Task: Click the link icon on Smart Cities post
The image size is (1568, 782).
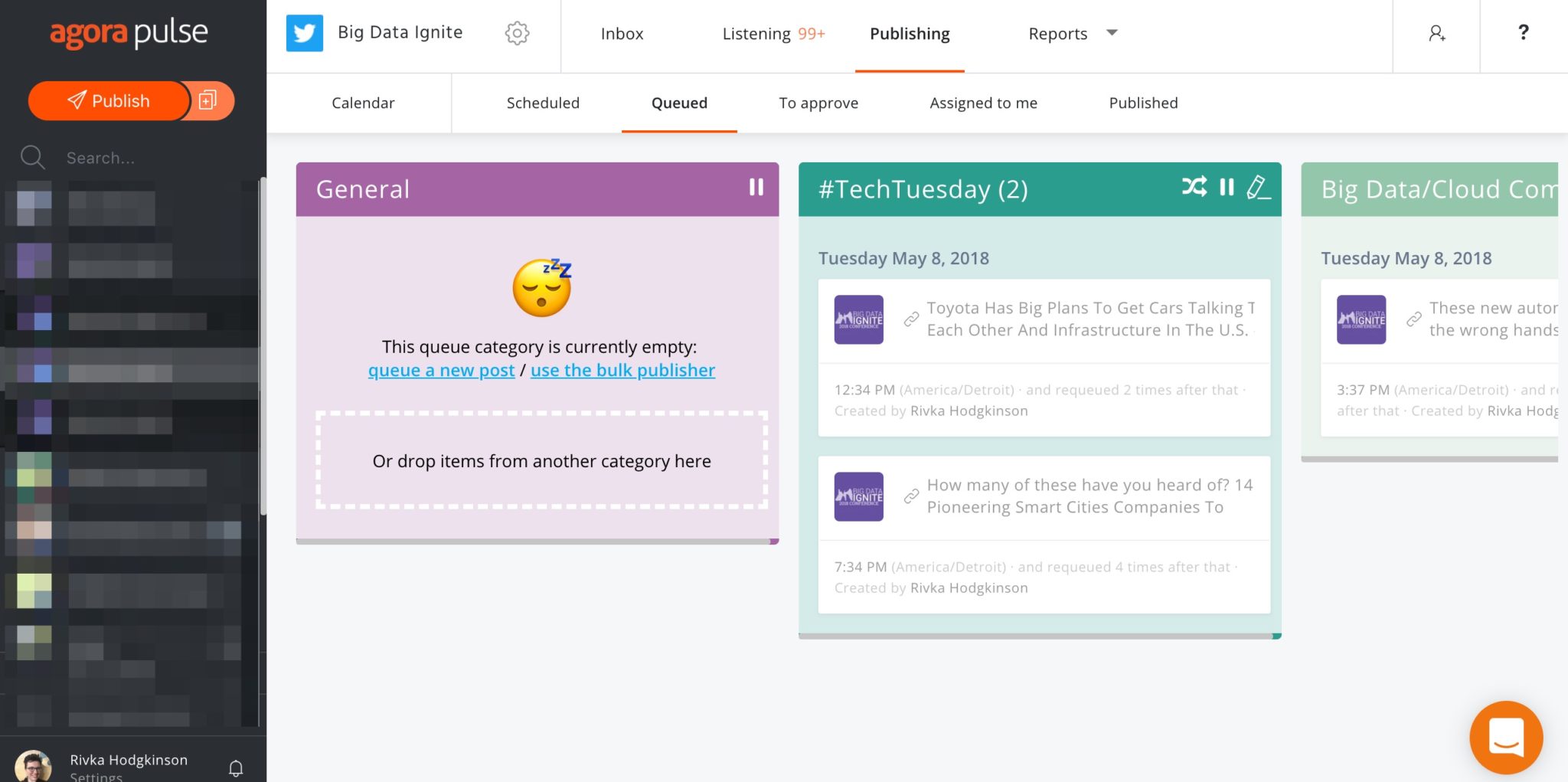Action: tap(911, 496)
